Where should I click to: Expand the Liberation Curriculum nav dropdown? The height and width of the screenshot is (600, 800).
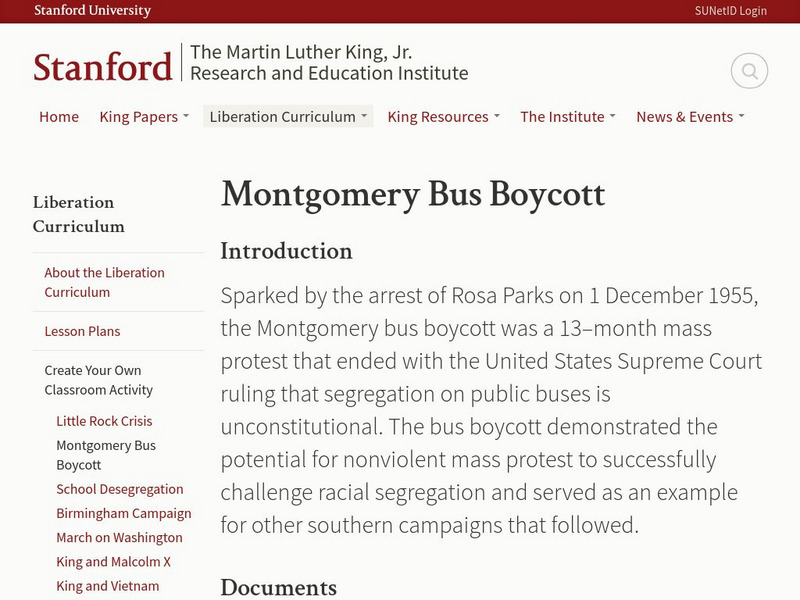point(288,117)
